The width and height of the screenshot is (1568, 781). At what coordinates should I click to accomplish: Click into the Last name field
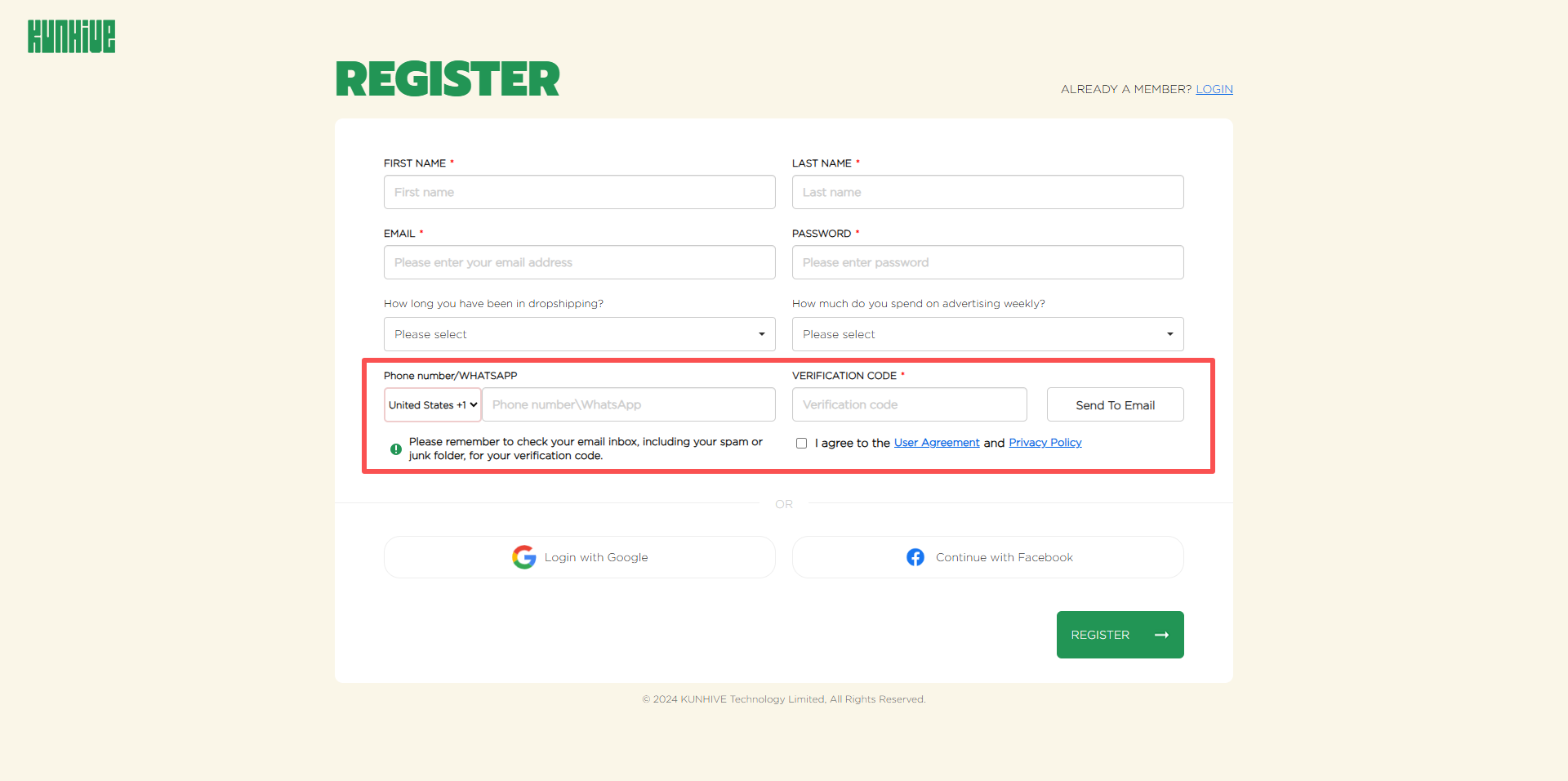987,192
